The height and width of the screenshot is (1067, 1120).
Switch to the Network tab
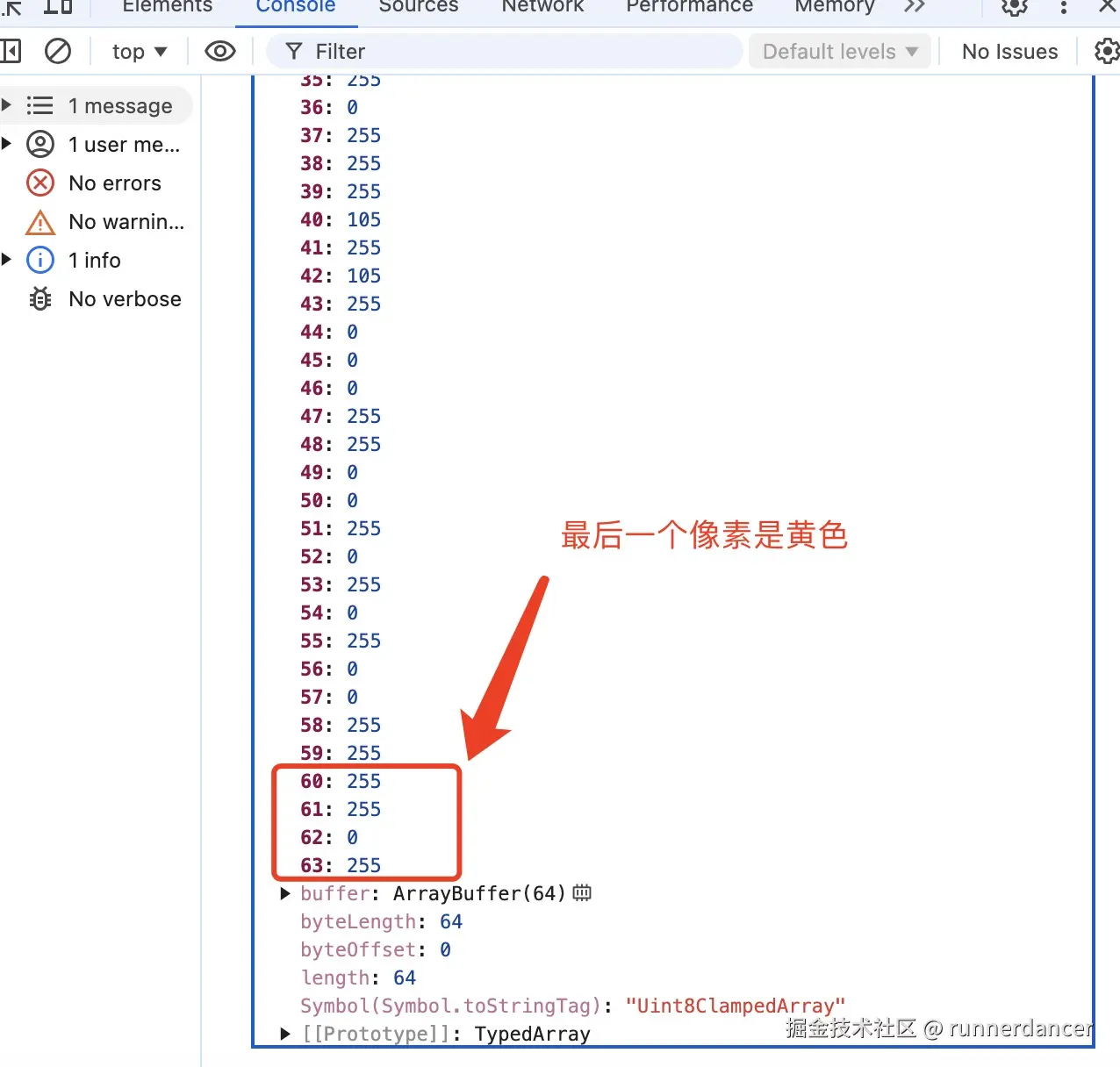(x=542, y=7)
